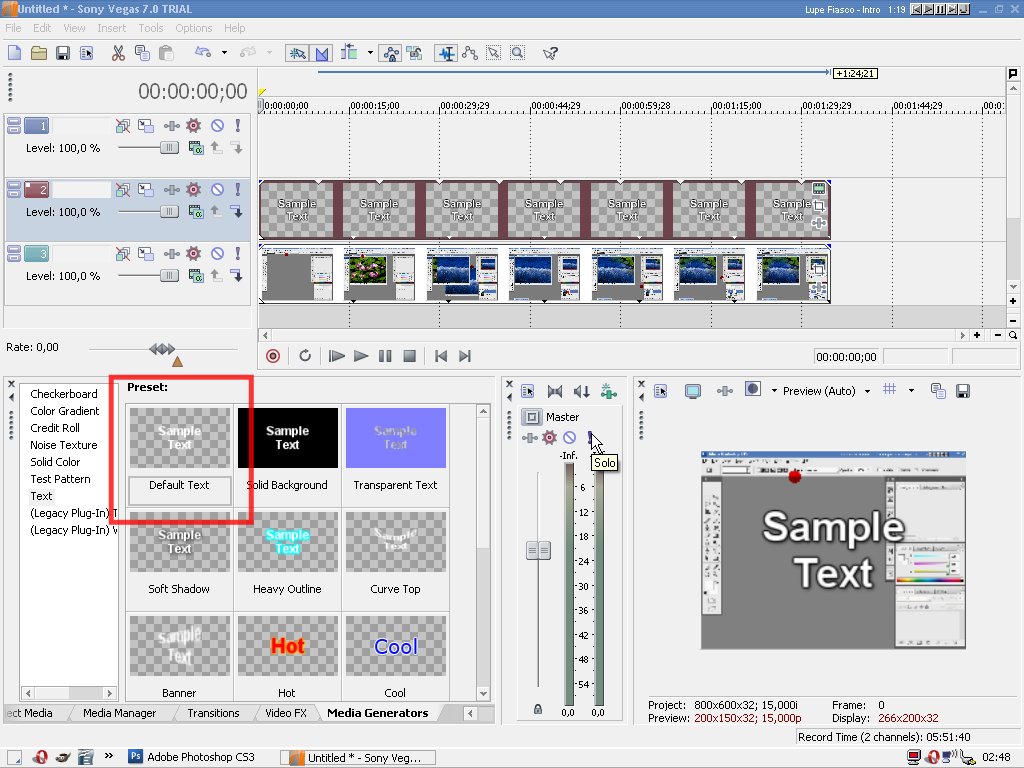
Task: Mute video track 2
Action: click(217, 189)
